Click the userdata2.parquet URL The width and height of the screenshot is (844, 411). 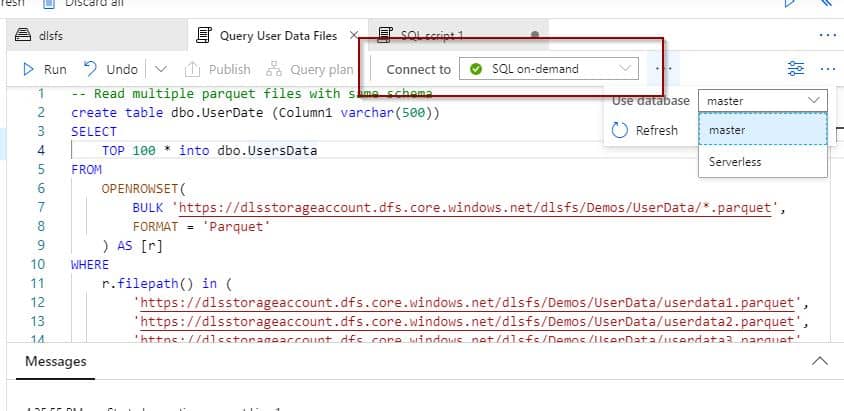(467, 322)
